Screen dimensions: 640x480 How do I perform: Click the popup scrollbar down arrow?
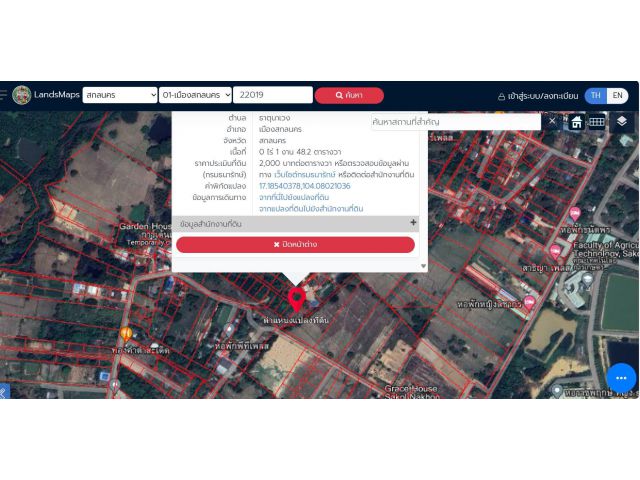[x=423, y=266]
